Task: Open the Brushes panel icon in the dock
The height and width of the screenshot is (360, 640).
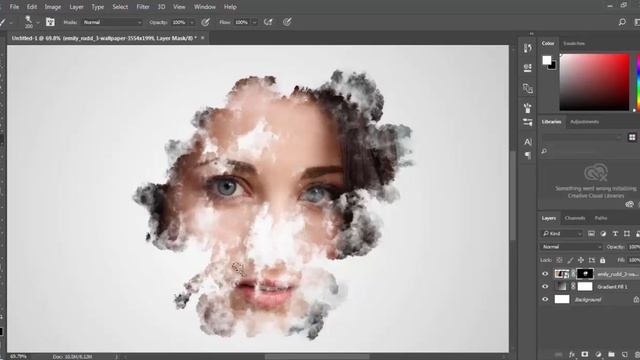Action: click(x=527, y=108)
